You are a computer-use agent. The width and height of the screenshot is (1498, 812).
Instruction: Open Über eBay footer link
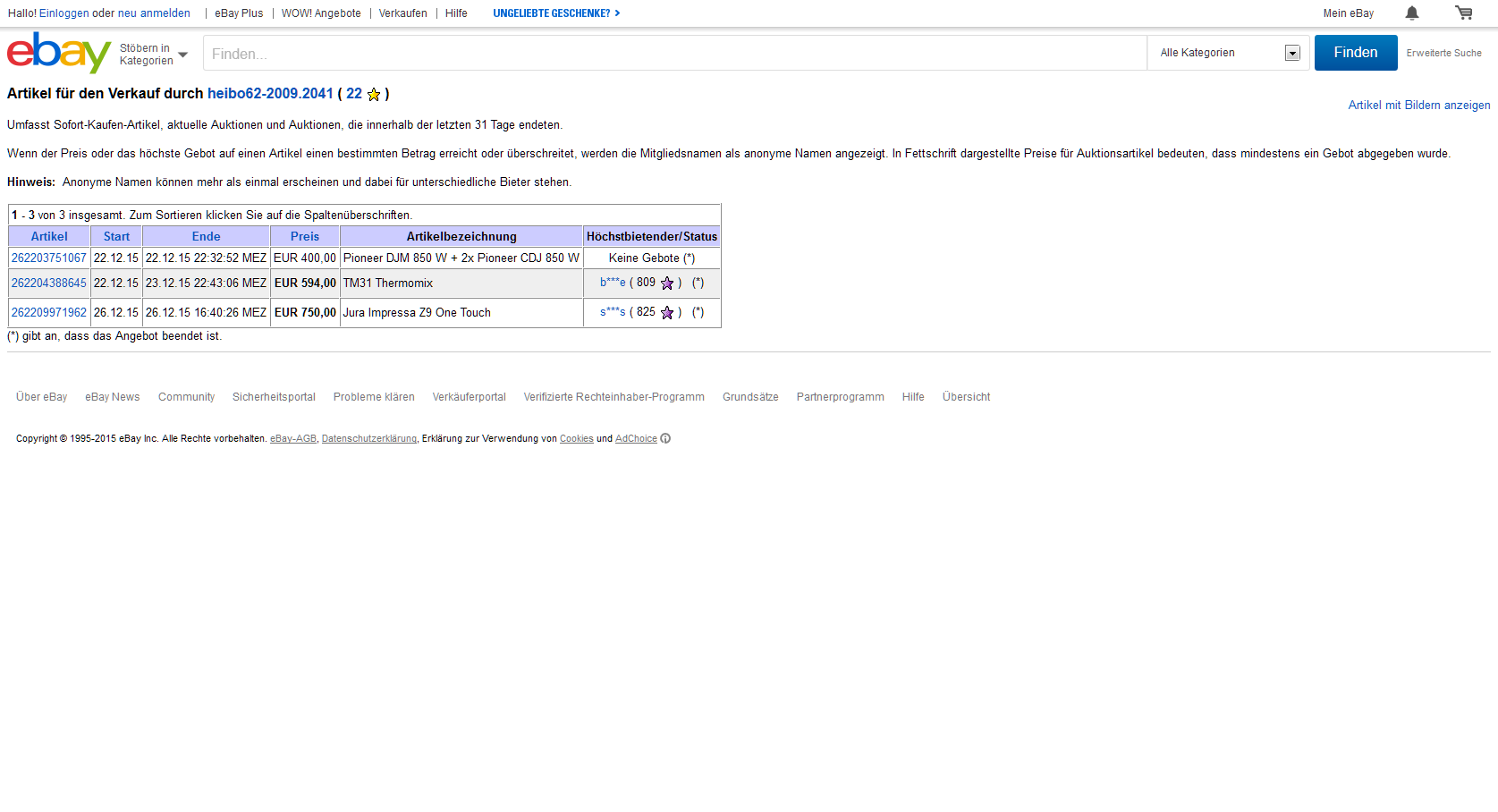(x=41, y=397)
